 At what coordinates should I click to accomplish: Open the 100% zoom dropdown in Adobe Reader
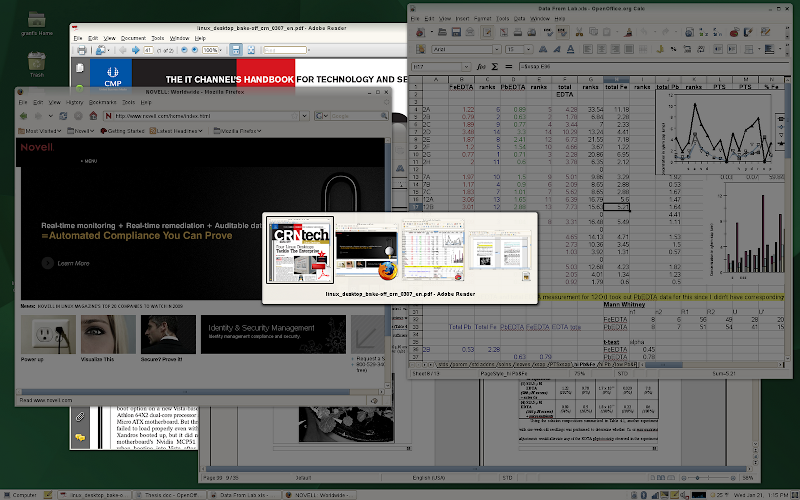tap(220, 50)
